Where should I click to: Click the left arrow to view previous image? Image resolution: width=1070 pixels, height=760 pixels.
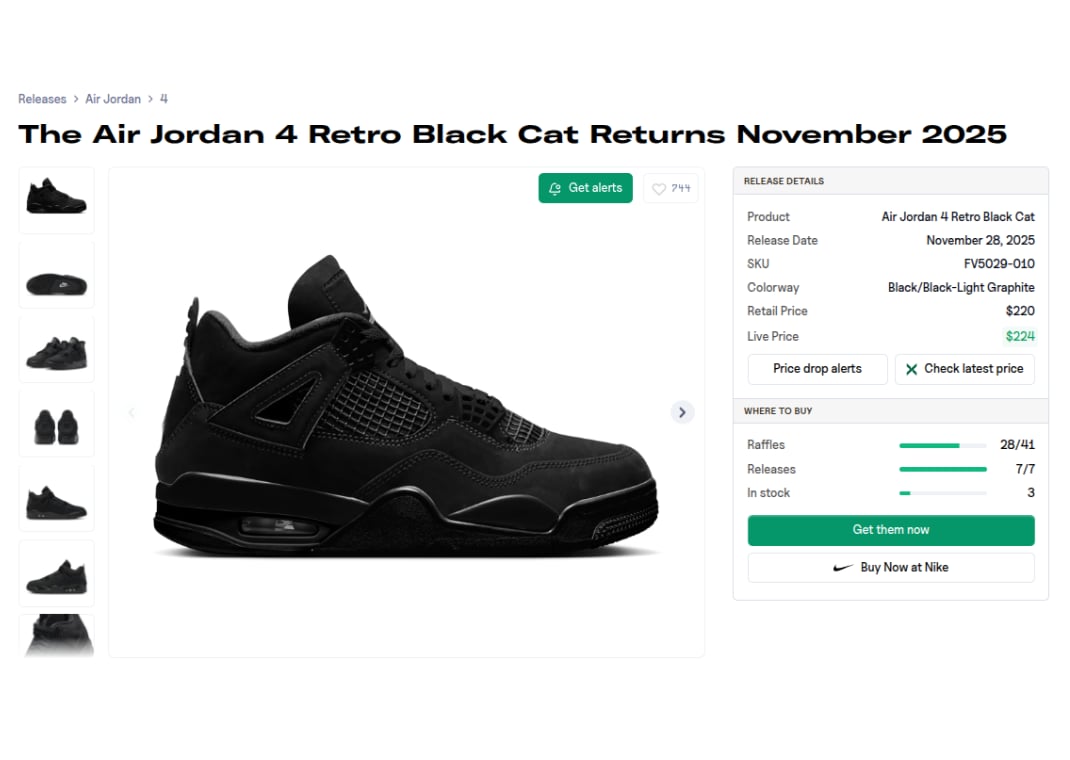click(132, 412)
